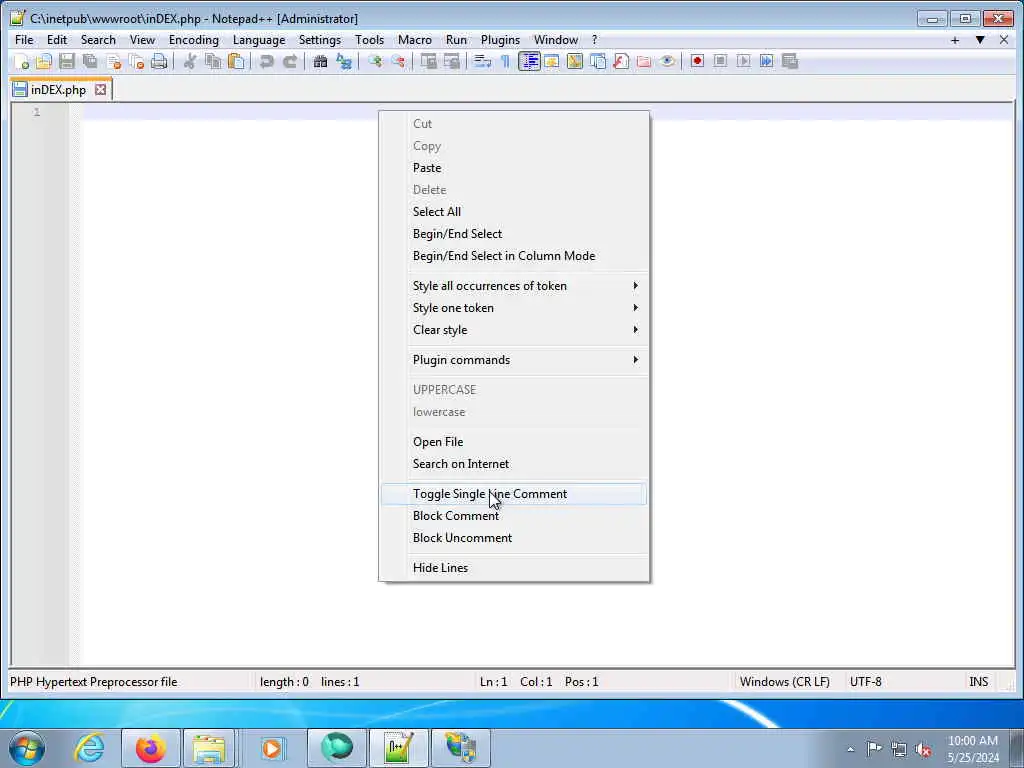1024x768 pixels.
Task: Expand Style all occurrences of token submenu
Action: pos(514,286)
